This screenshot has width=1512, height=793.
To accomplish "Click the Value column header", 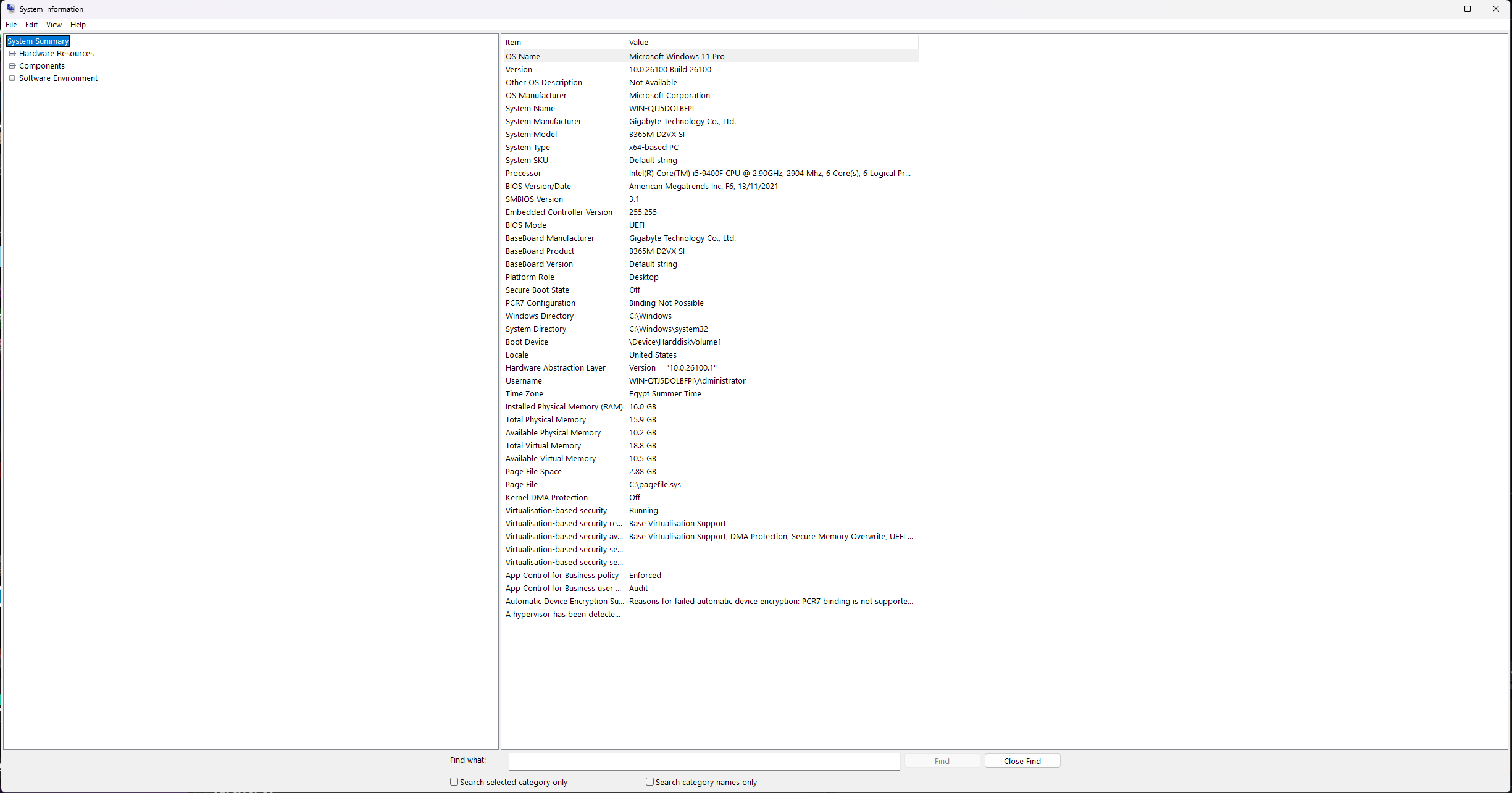I will pyautogui.click(x=771, y=43).
